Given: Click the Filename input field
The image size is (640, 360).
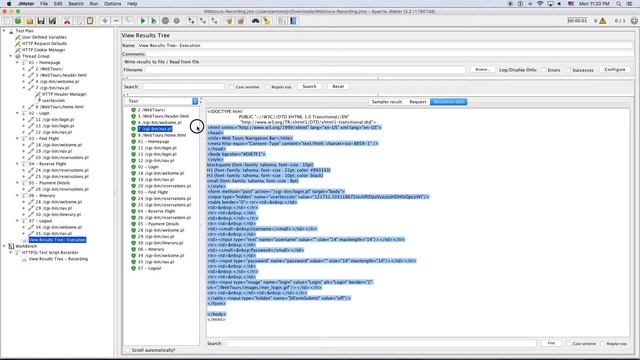Looking at the screenshot, I should click(305, 70).
